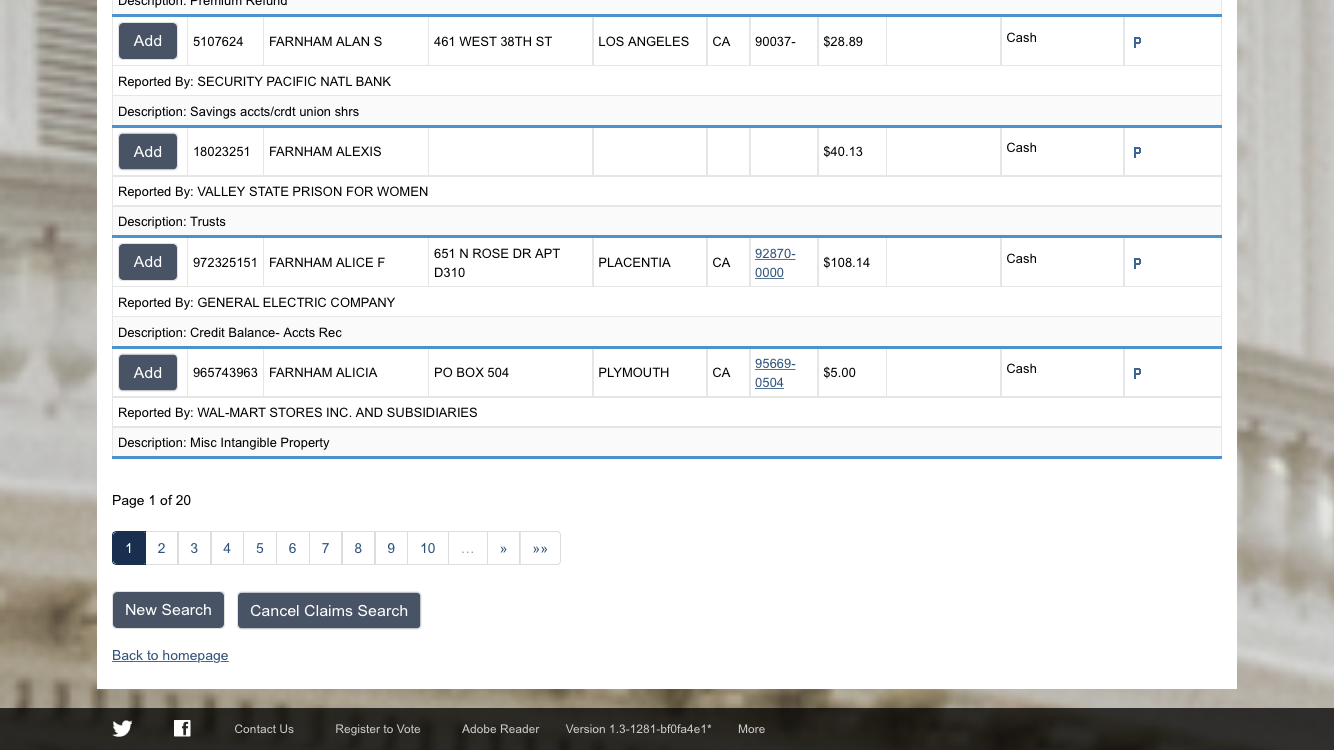Click address PO BOX 504
Screen dimensions: 1334x750
tap(471, 372)
